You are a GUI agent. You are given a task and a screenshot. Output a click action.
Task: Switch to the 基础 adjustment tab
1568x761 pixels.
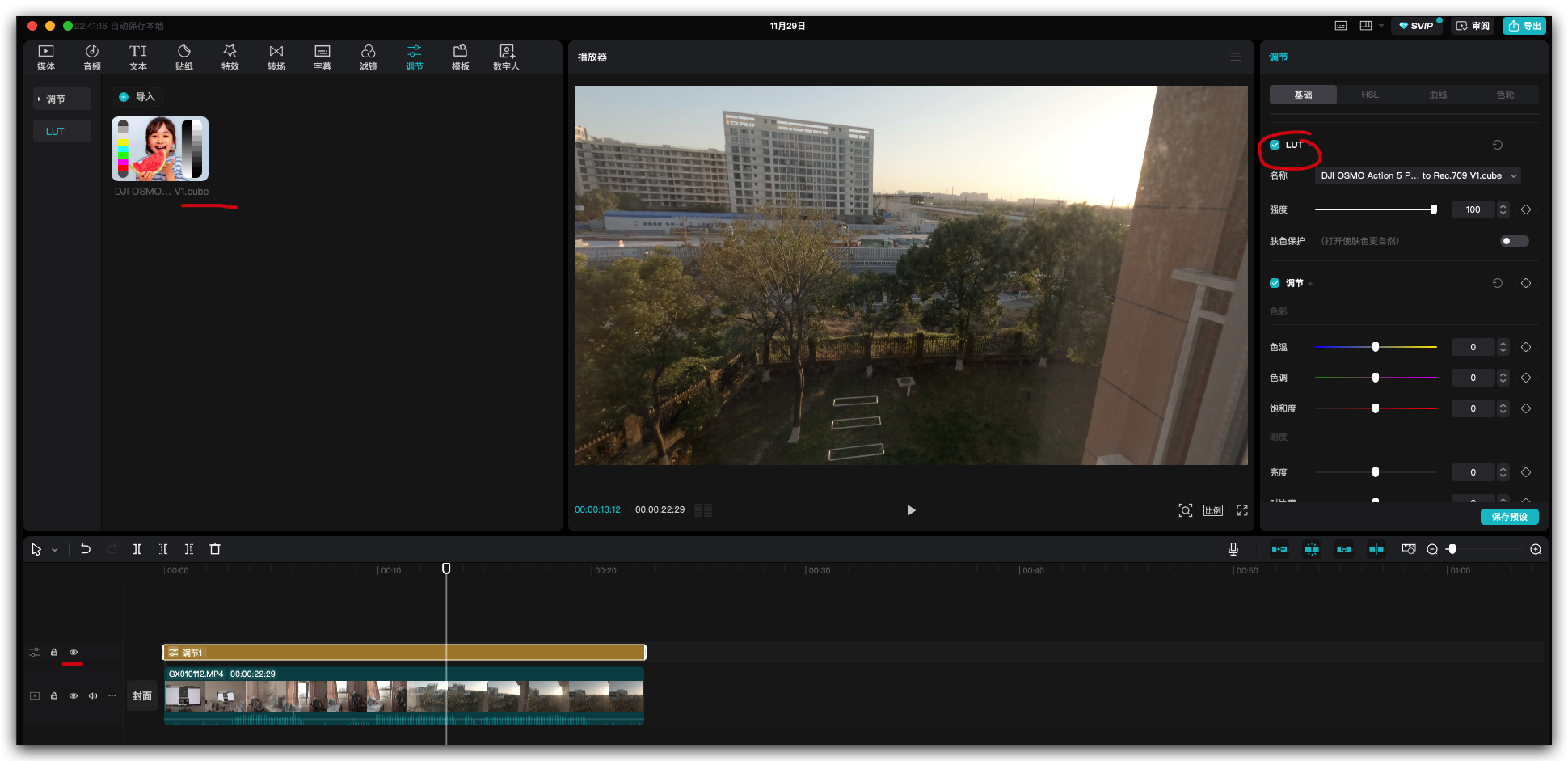(x=1303, y=95)
